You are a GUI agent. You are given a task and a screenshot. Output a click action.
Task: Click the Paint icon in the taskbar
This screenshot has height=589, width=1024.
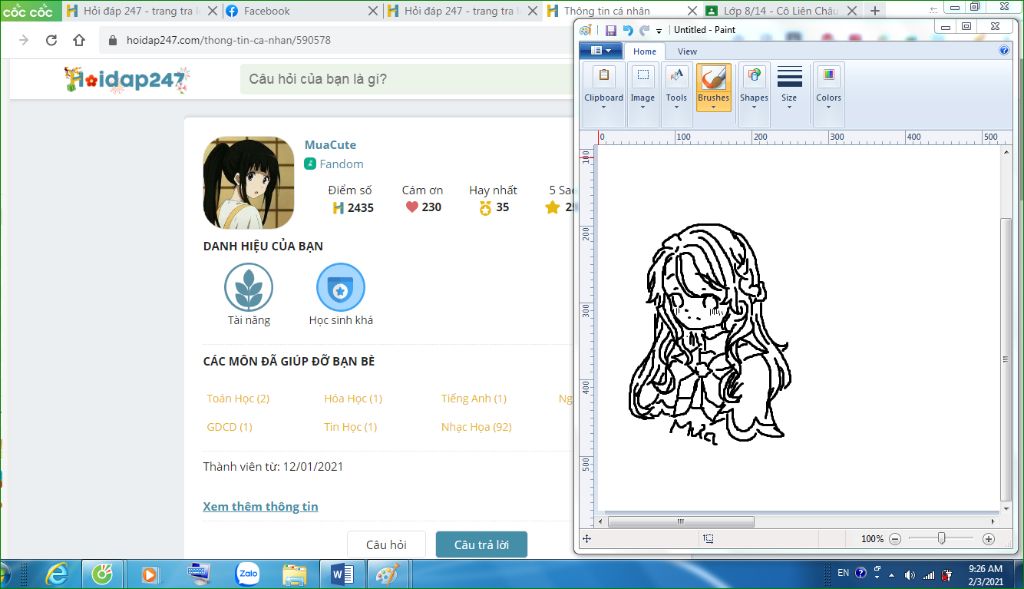[388, 575]
